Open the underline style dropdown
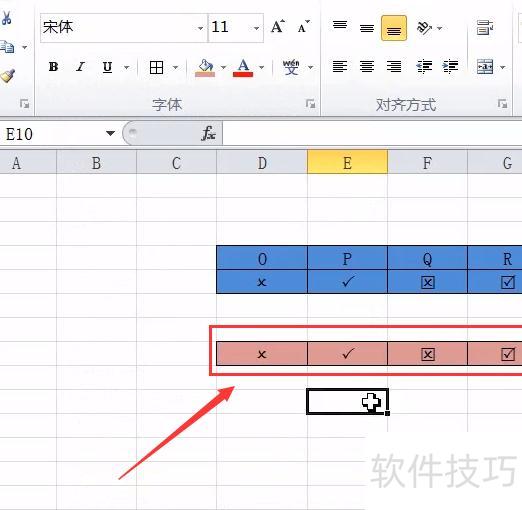Viewport: 522px width, 510px height. [127, 67]
